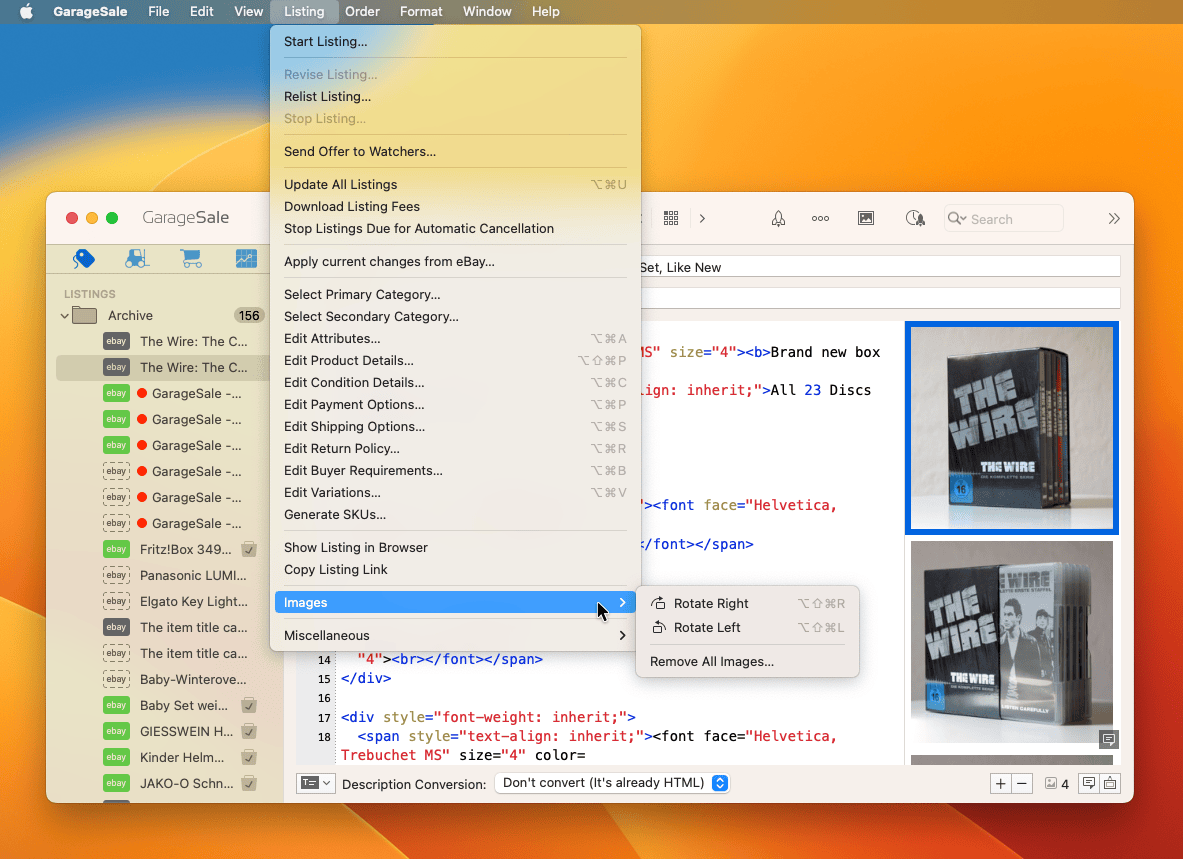Open the Window menu in menu bar
Screen dimensions: 1183x859
pos(487,11)
